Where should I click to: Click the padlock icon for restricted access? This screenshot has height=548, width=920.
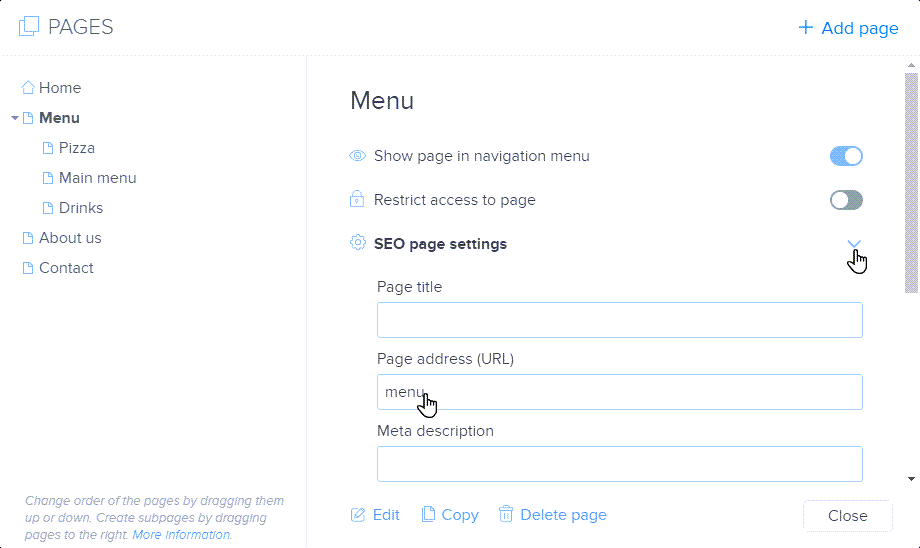point(357,199)
